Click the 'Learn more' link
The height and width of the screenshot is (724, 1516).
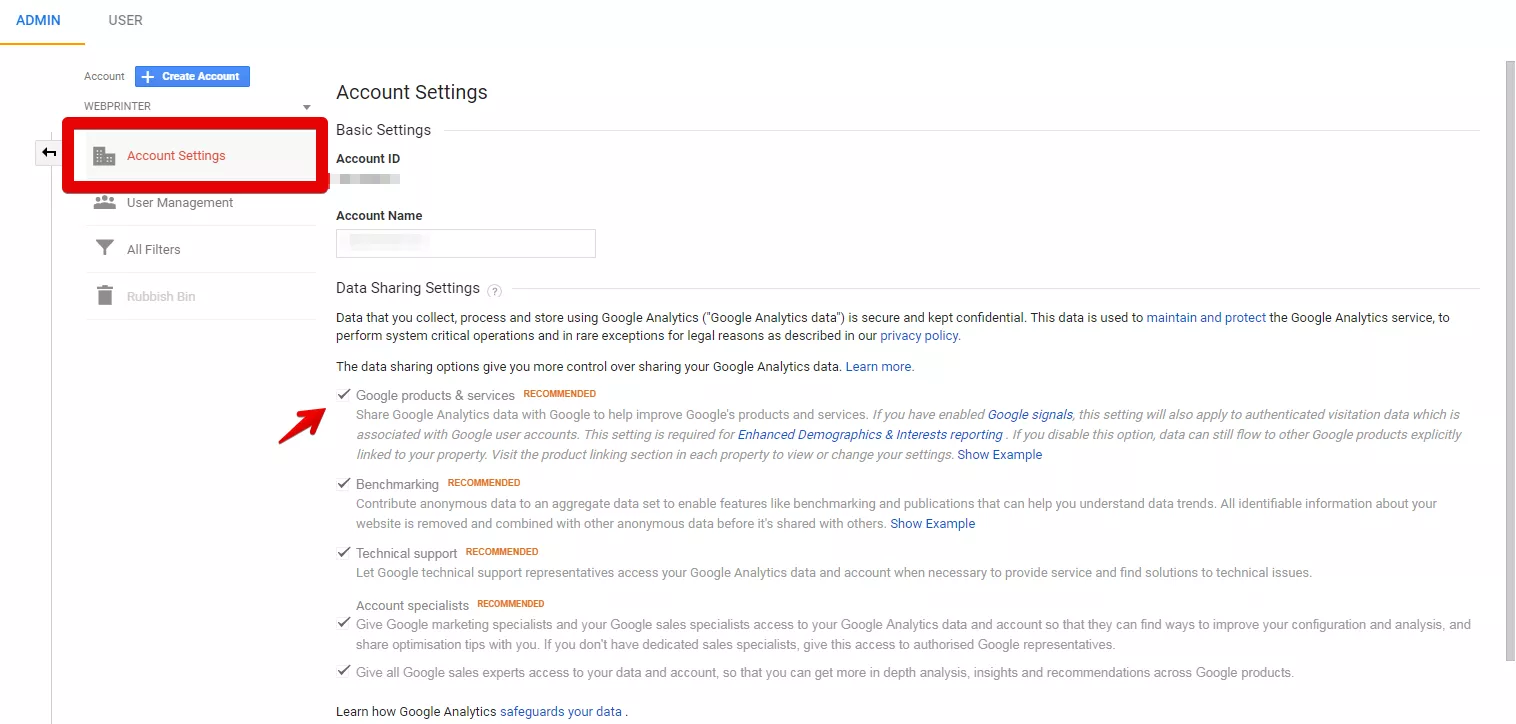pos(880,367)
